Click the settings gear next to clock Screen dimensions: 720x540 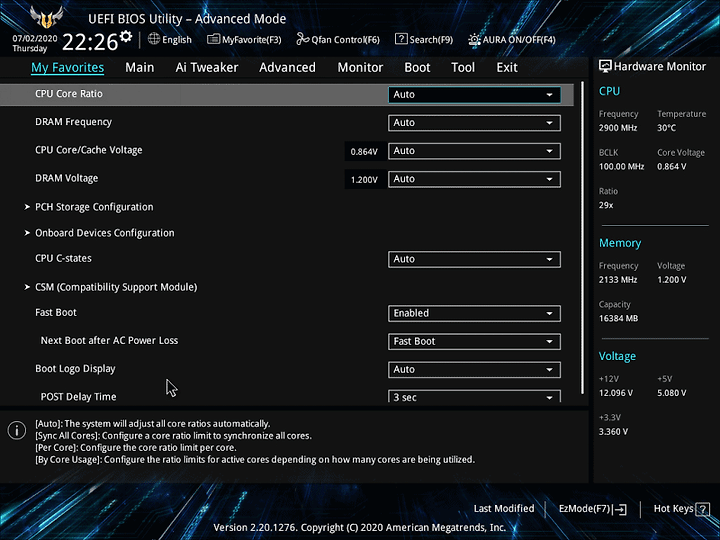tap(126, 37)
